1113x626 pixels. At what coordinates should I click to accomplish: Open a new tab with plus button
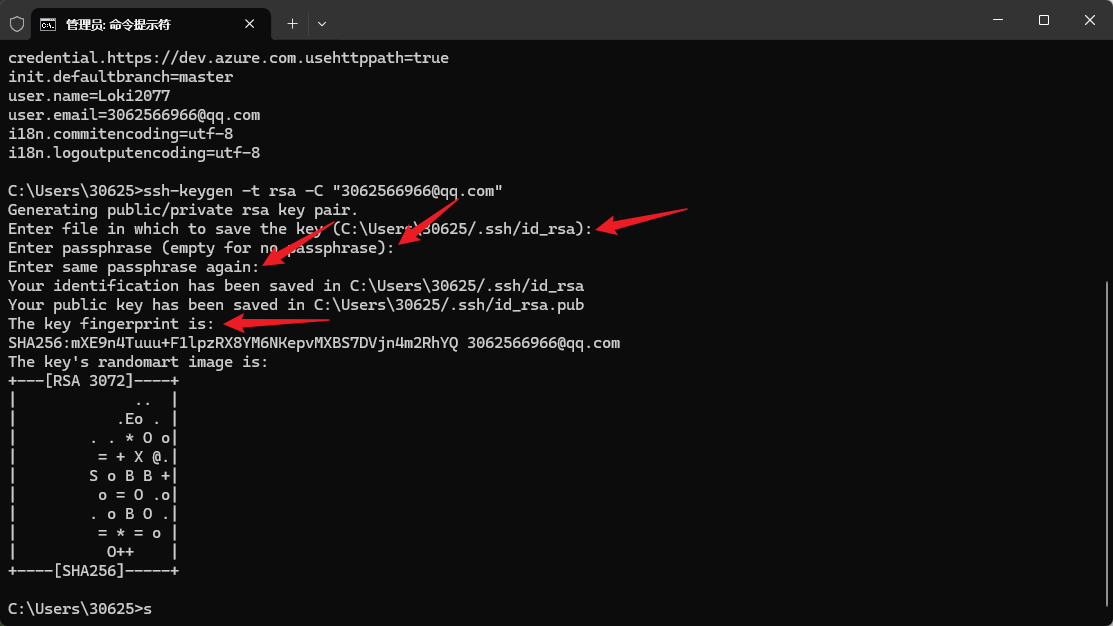tap(292, 22)
